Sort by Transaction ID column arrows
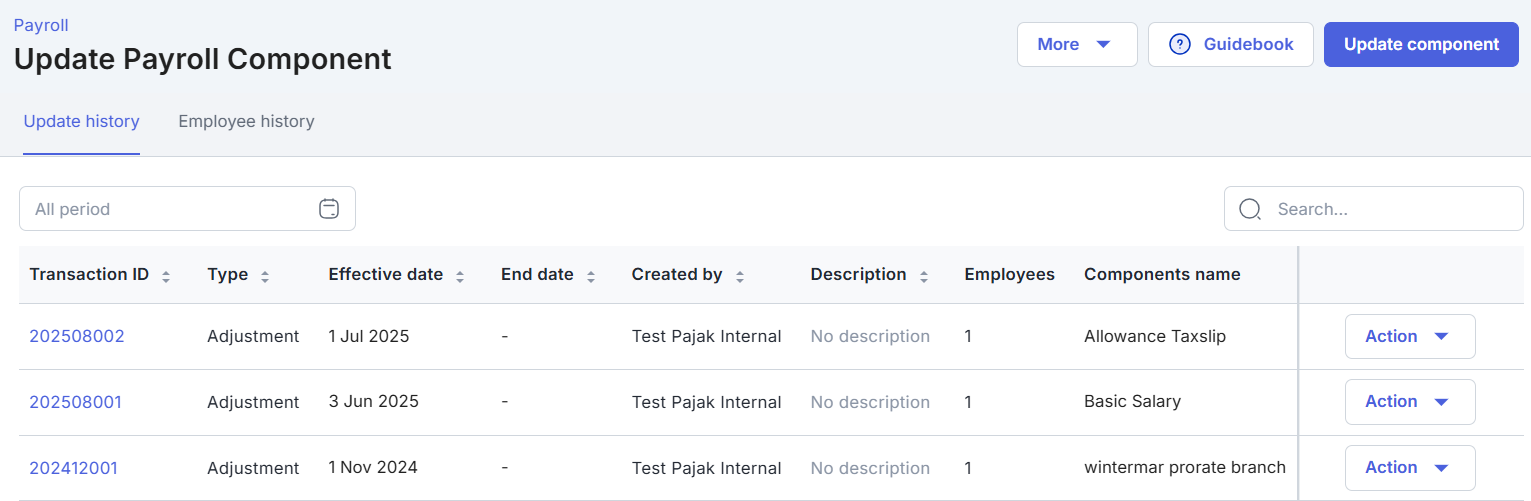The height and width of the screenshot is (501, 1531). (x=166, y=276)
